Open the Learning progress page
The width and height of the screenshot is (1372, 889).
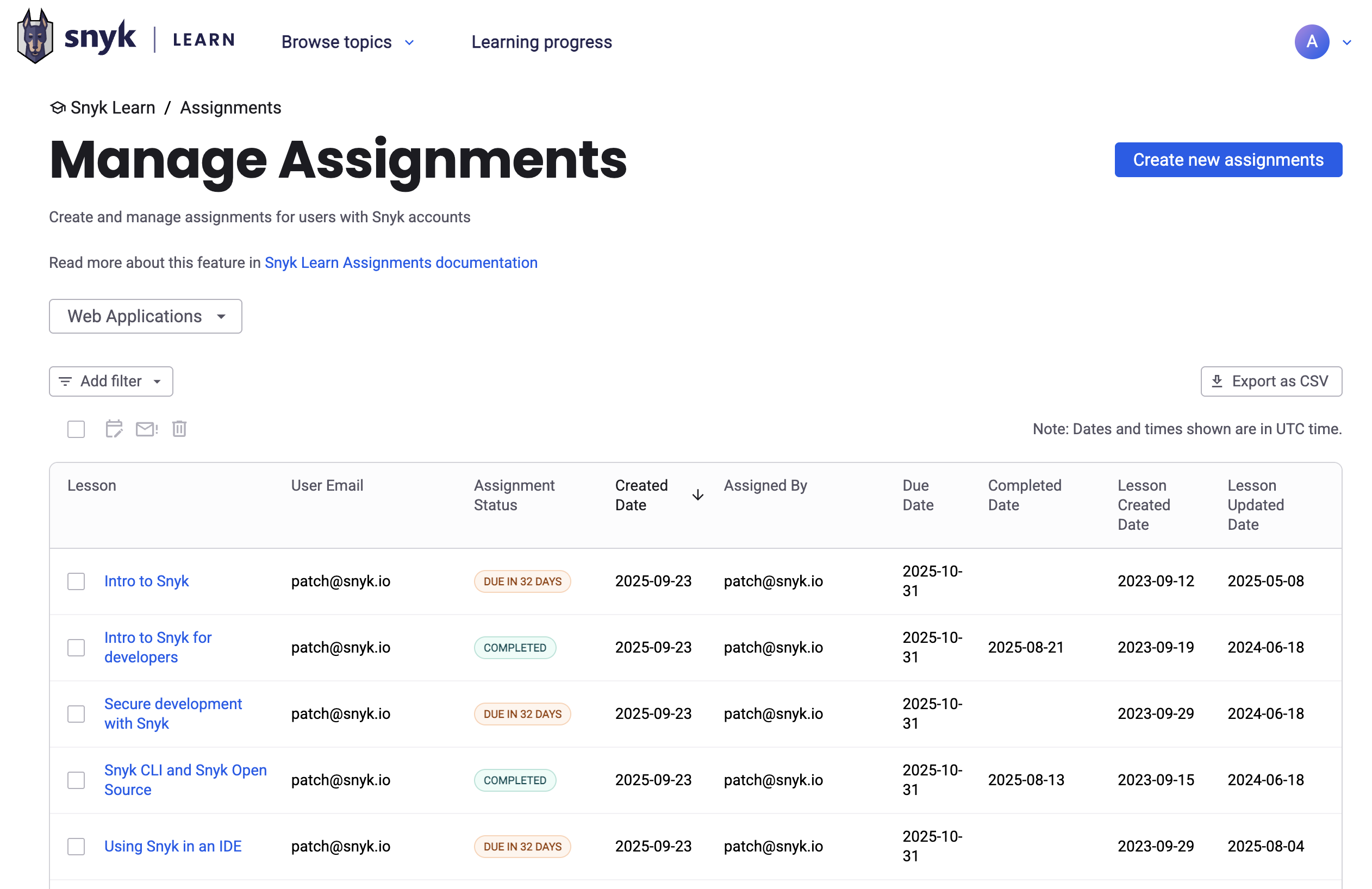[x=541, y=42]
